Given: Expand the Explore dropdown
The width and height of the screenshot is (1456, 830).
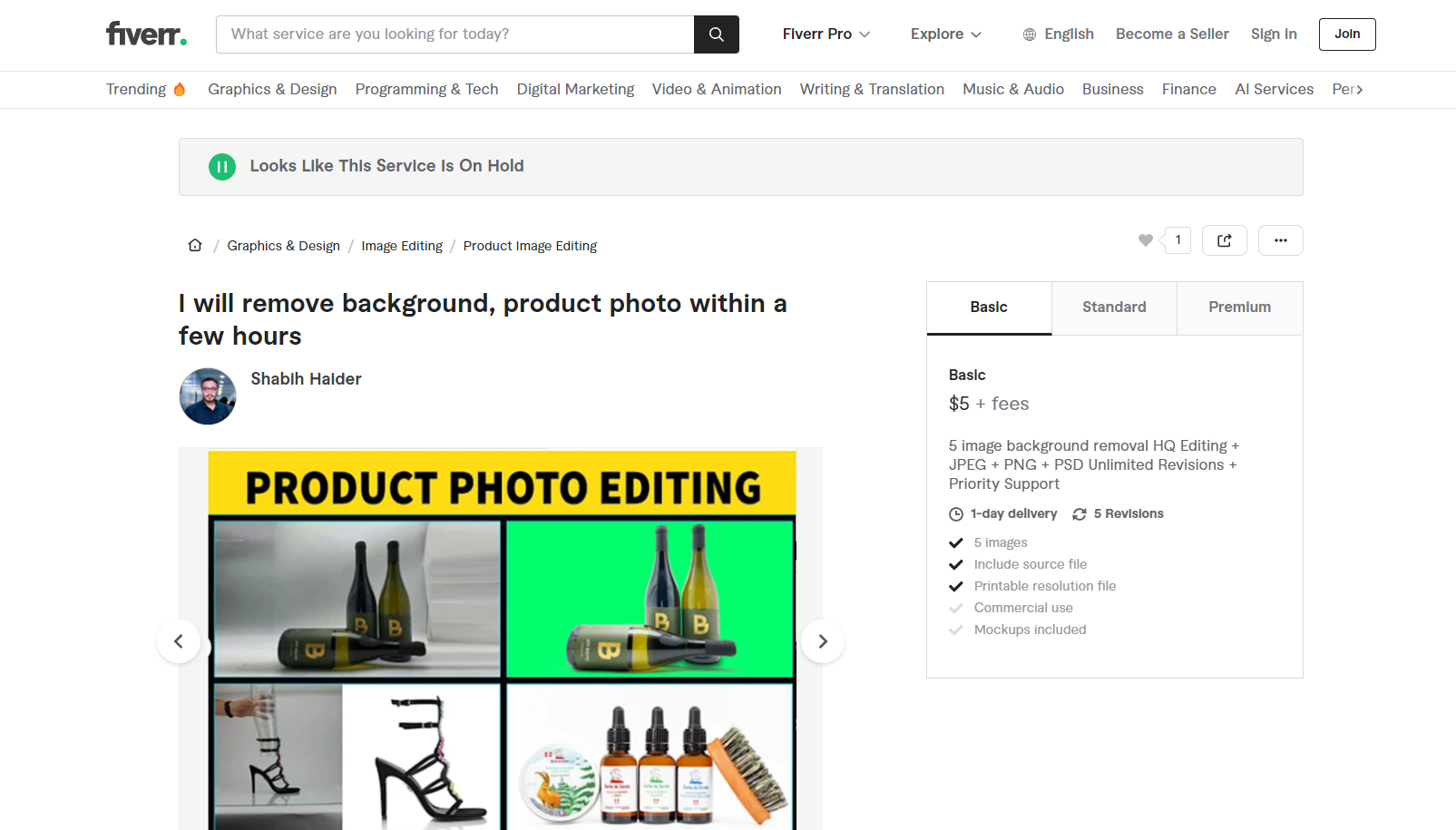Looking at the screenshot, I should (x=945, y=34).
